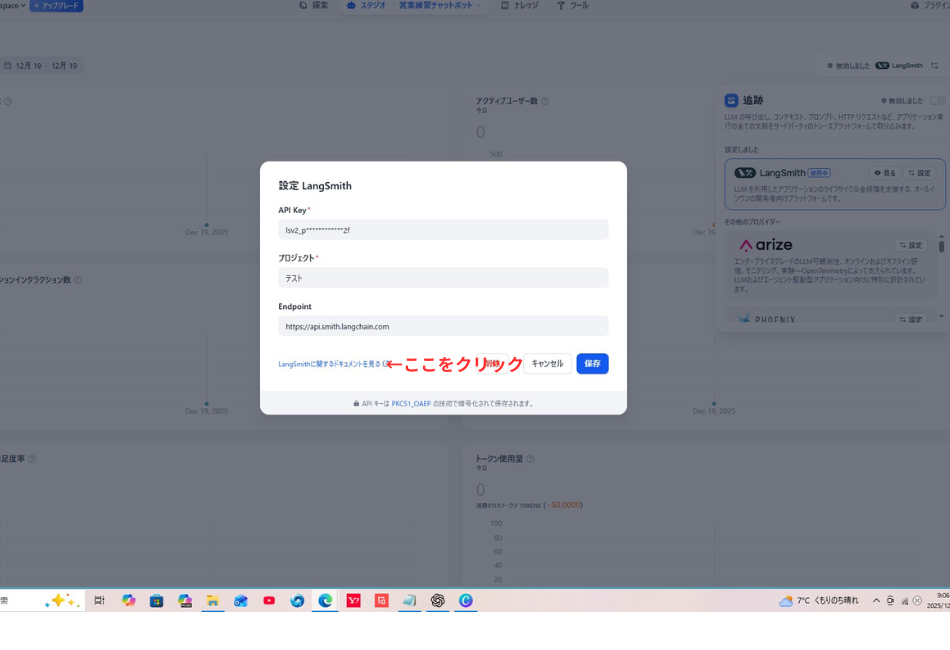
Task: Click inside the Endpoint input field
Action: coord(443,325)
